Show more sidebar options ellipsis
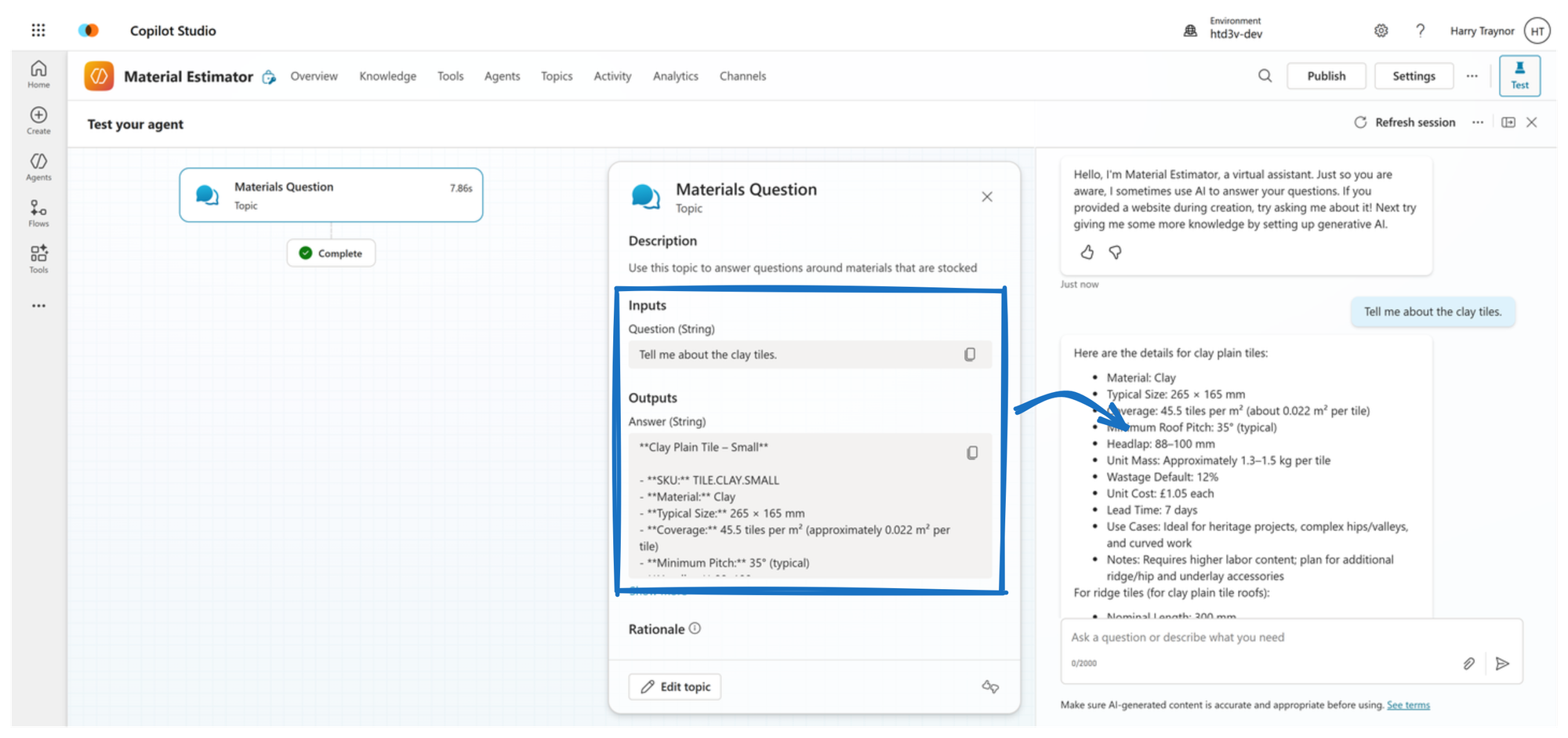 pos(38,306)
